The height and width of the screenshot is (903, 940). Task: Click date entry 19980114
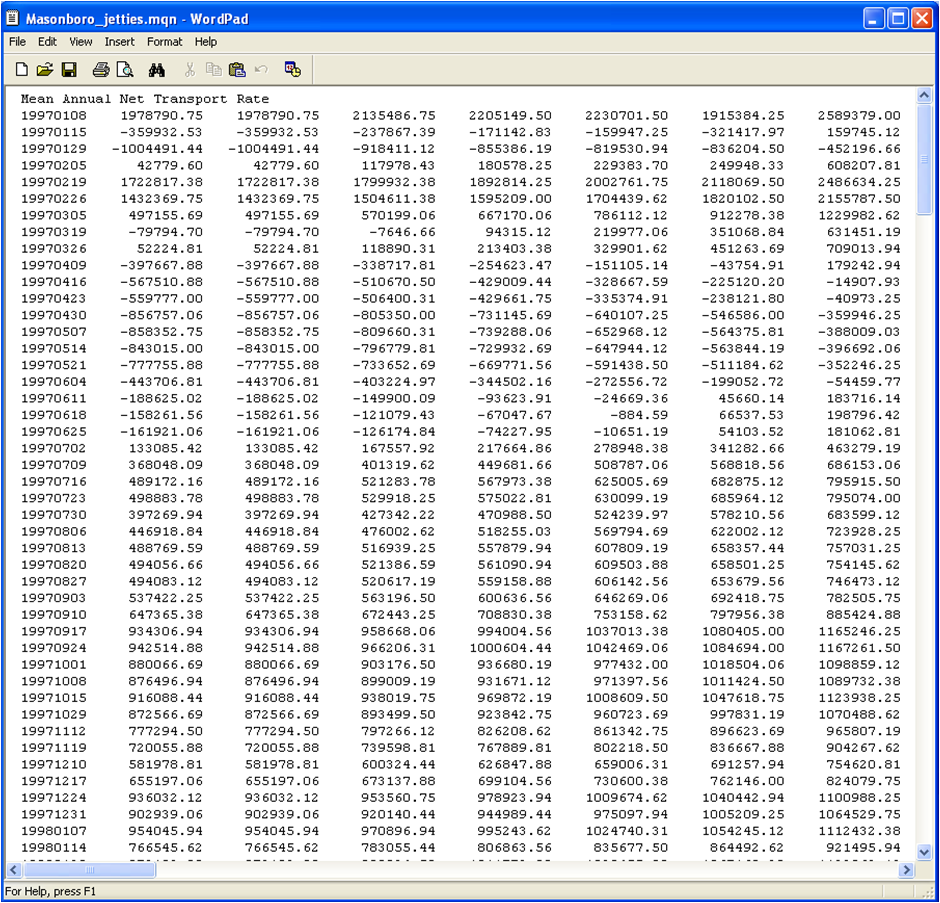54,847
